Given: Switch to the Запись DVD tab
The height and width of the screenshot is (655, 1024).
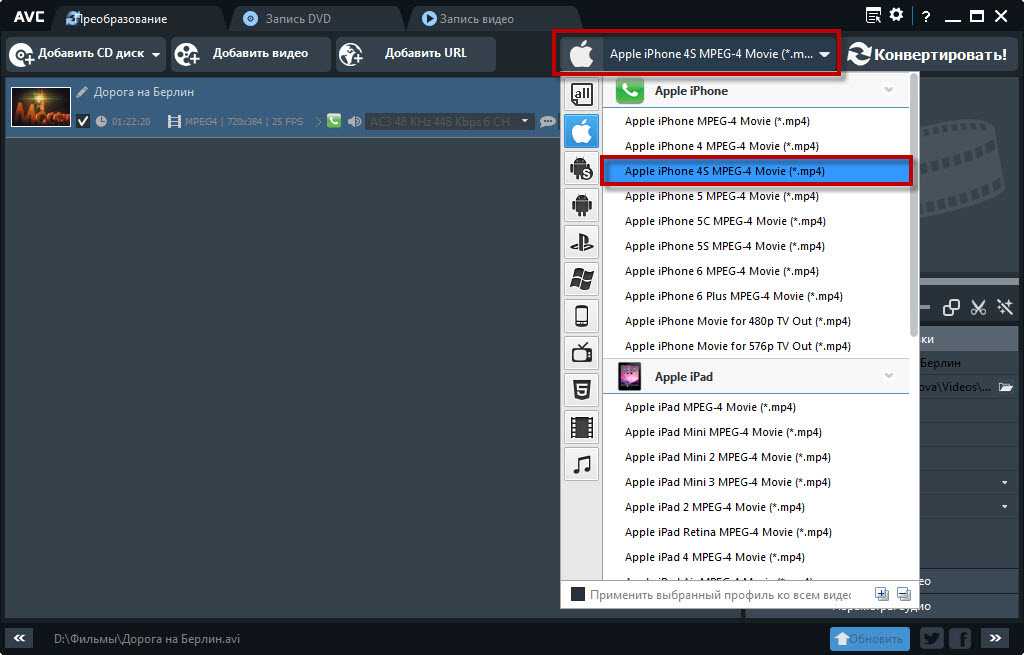Looking at the screenshot, I should pyautogui.click(x=299, y=19).
